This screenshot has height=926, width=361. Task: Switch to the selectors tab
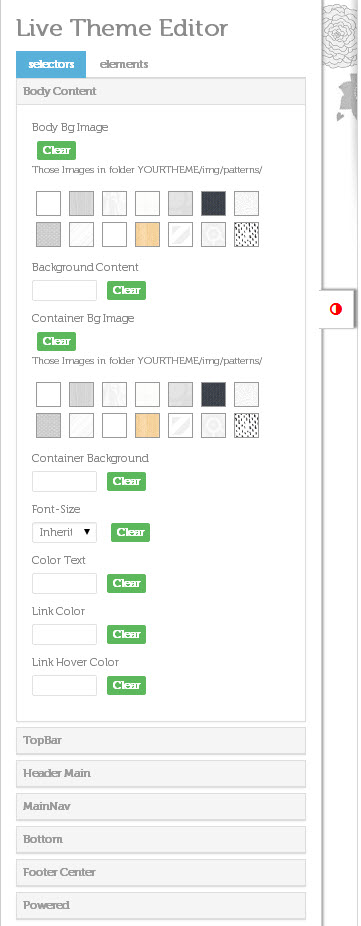pyautogui.click(x=51, y=64)
